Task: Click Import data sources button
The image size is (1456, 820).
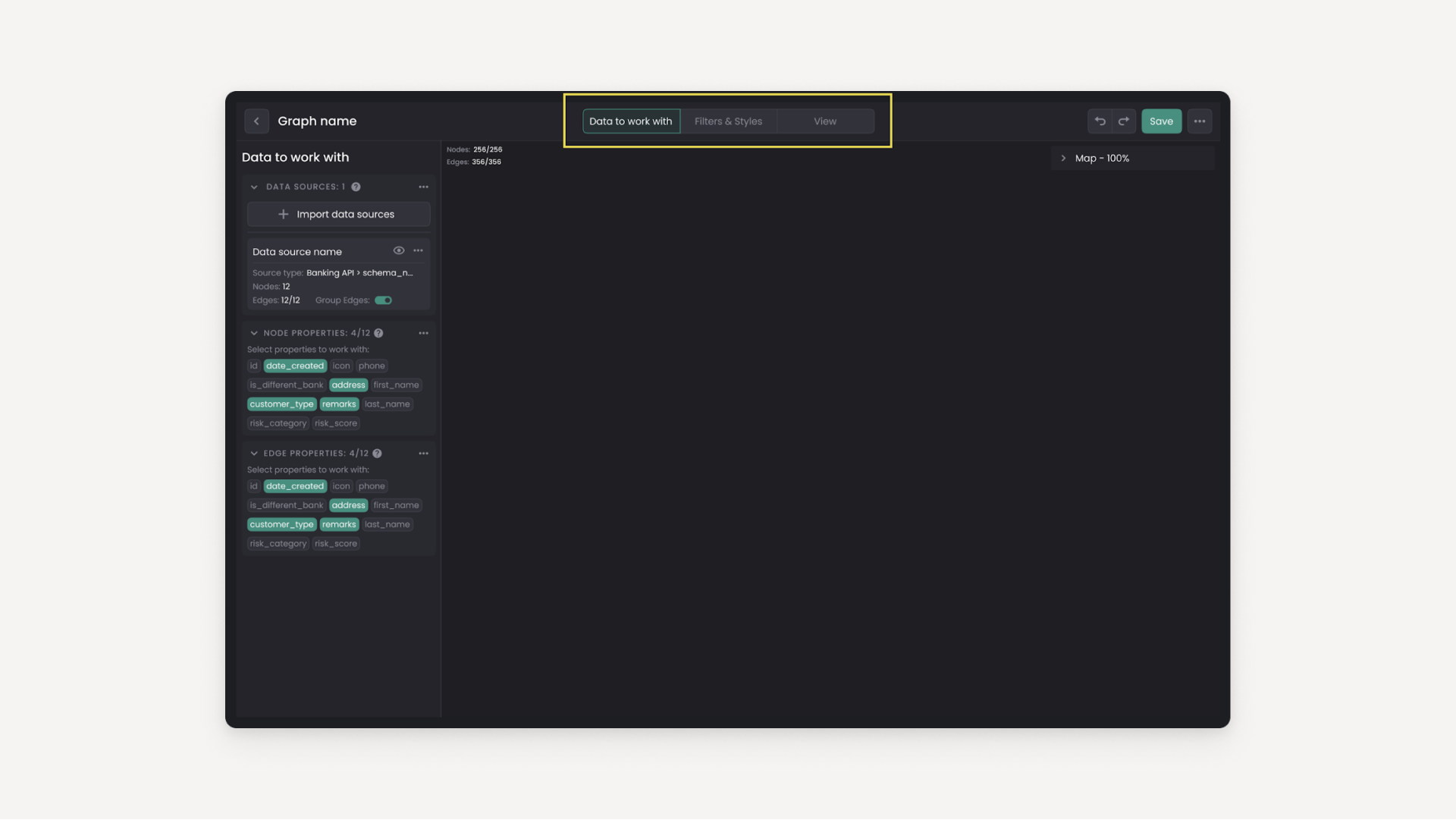Action: click(338, 215)
